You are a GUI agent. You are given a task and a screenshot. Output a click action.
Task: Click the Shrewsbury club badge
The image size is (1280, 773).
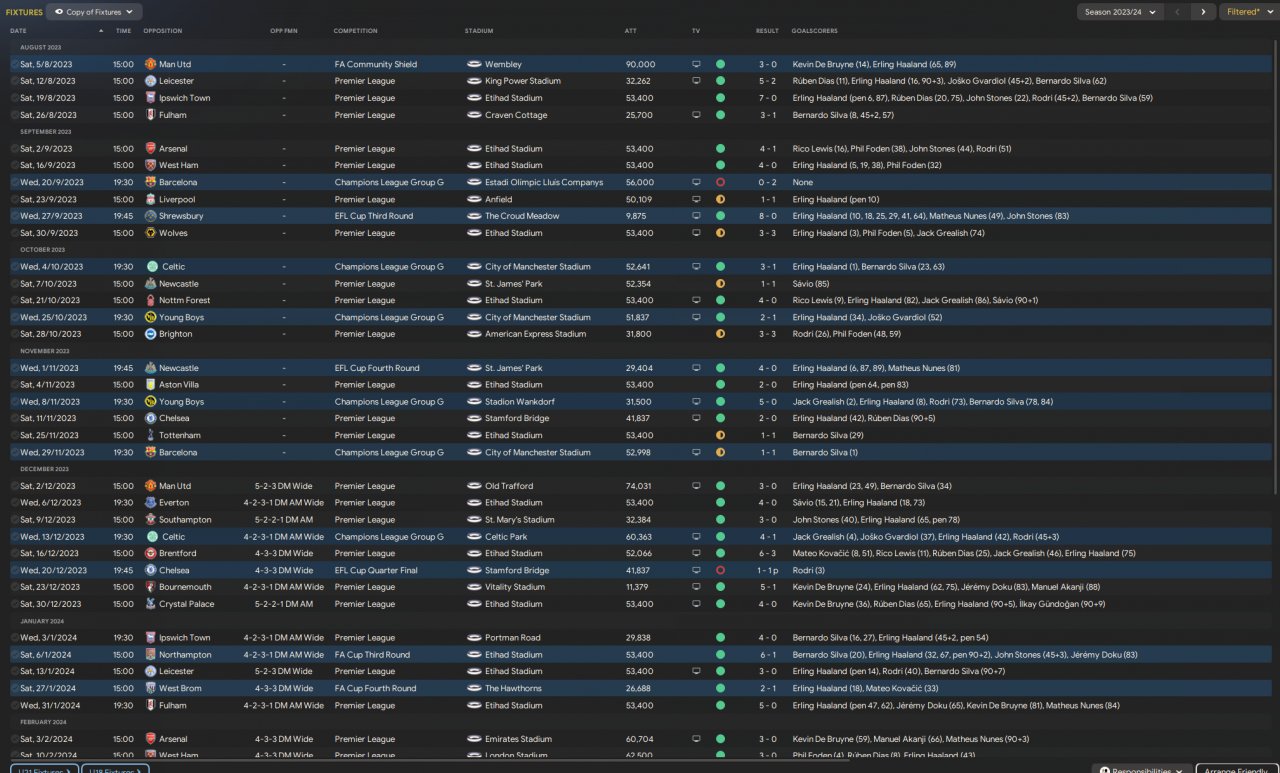click(x=151, y=216)
